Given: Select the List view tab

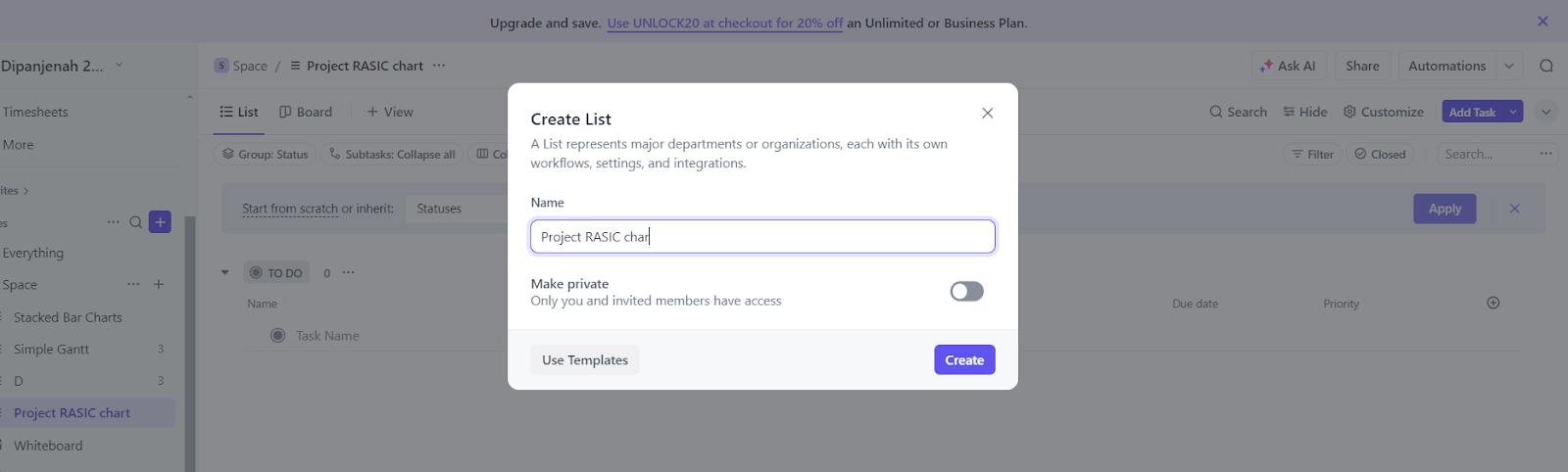Looking at the screenshot, I should [239, 112].
